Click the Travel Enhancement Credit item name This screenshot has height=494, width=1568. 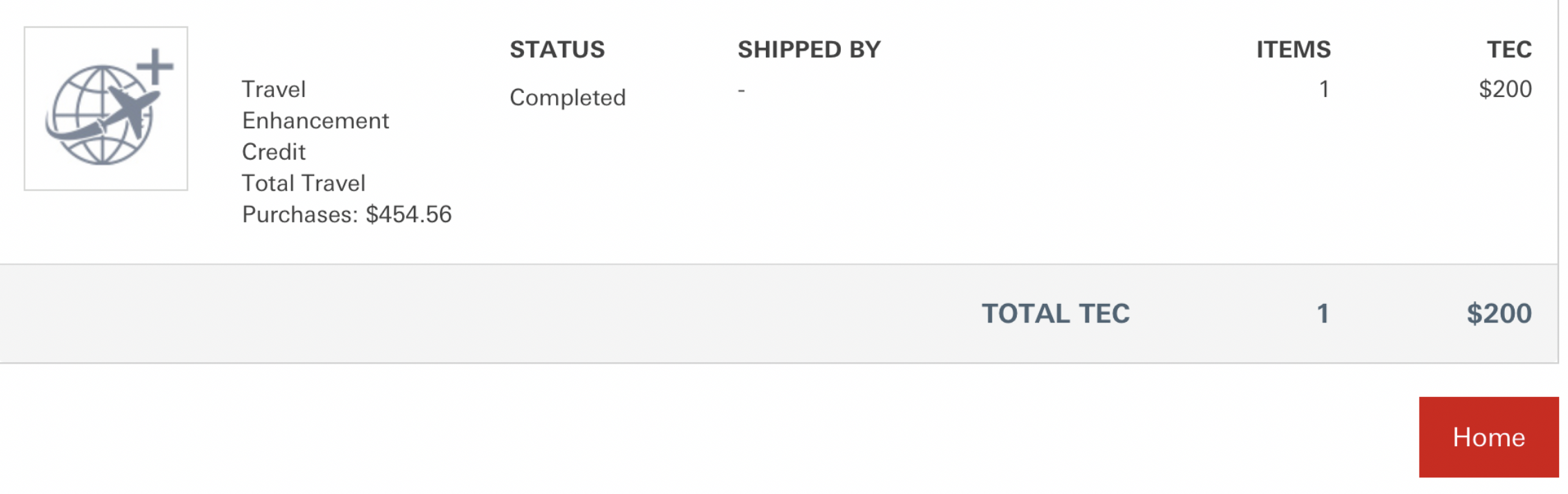pyautogui.click(x=315, y=121)
